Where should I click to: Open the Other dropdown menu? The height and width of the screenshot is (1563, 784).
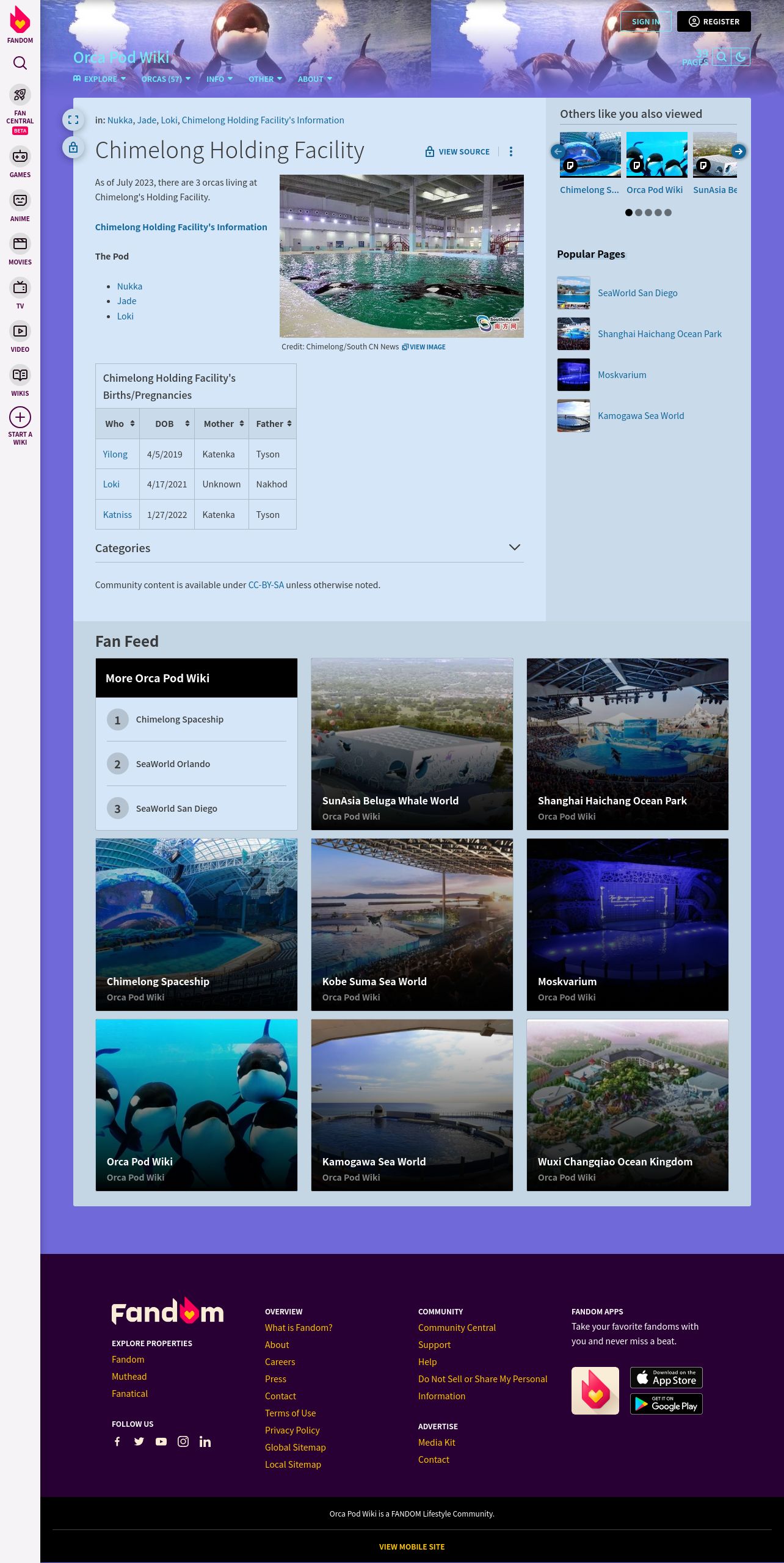pos(266,79)
